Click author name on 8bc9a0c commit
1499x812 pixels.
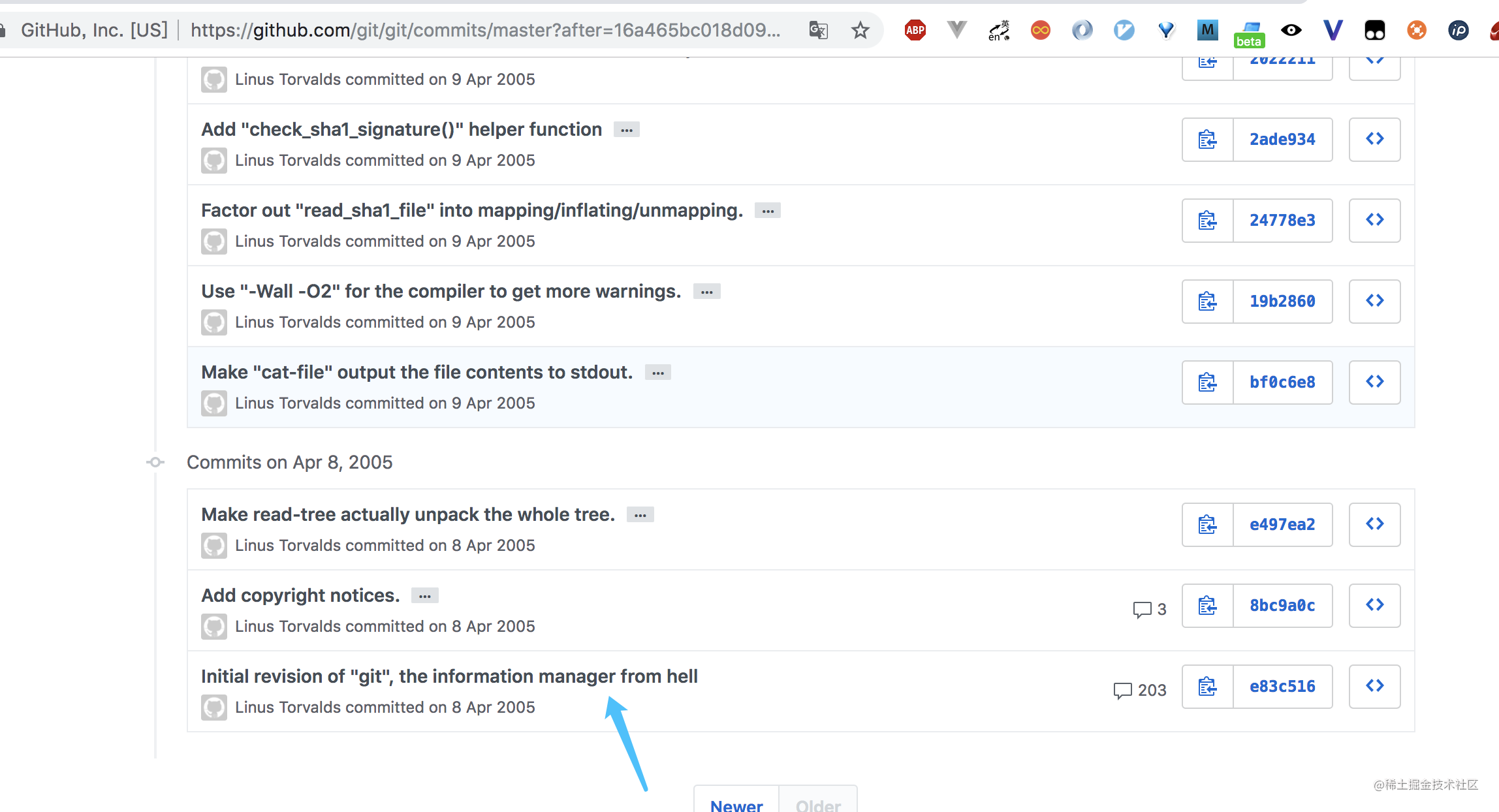click(x=288, y=627)
